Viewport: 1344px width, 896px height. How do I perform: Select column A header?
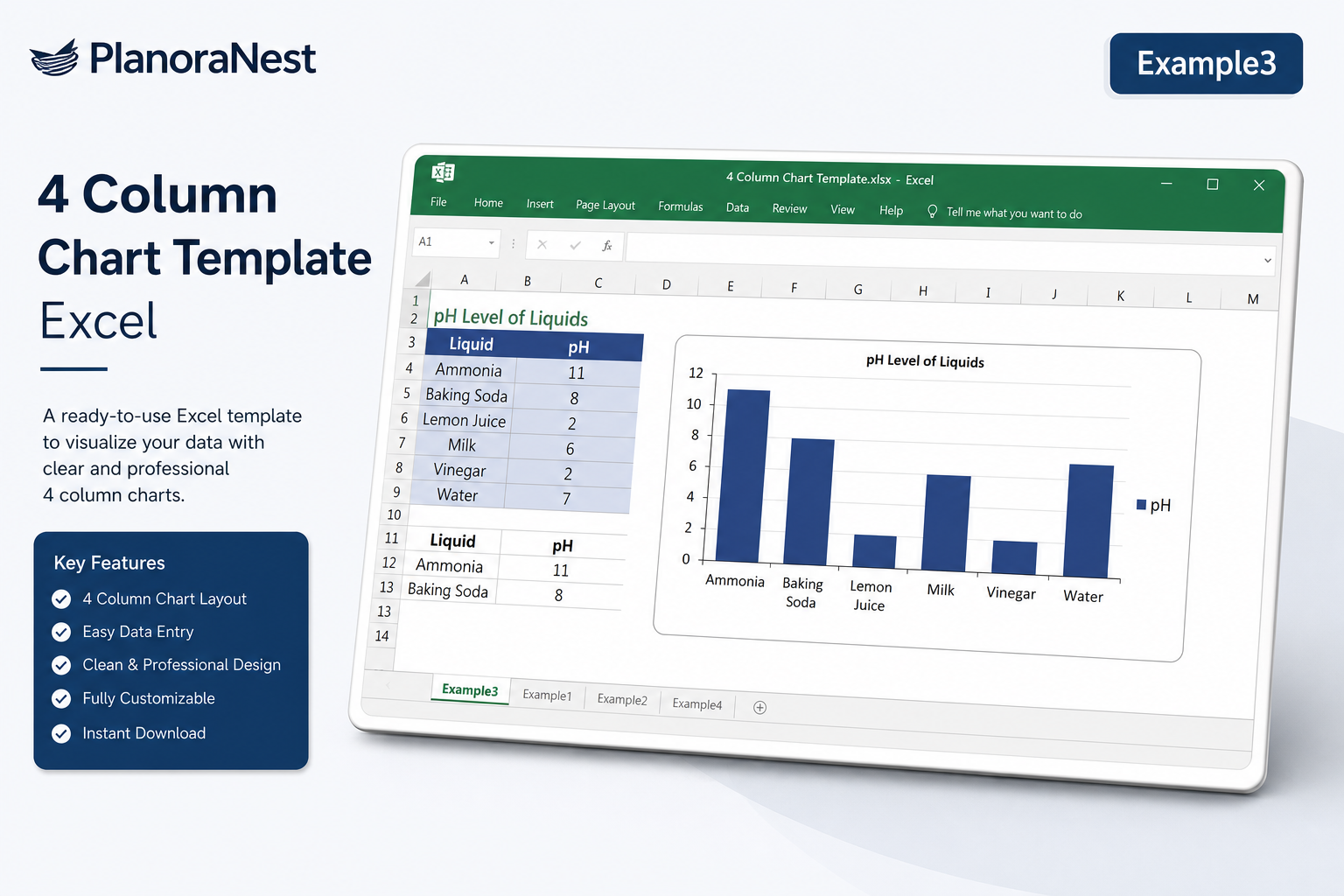coord(464,280)
